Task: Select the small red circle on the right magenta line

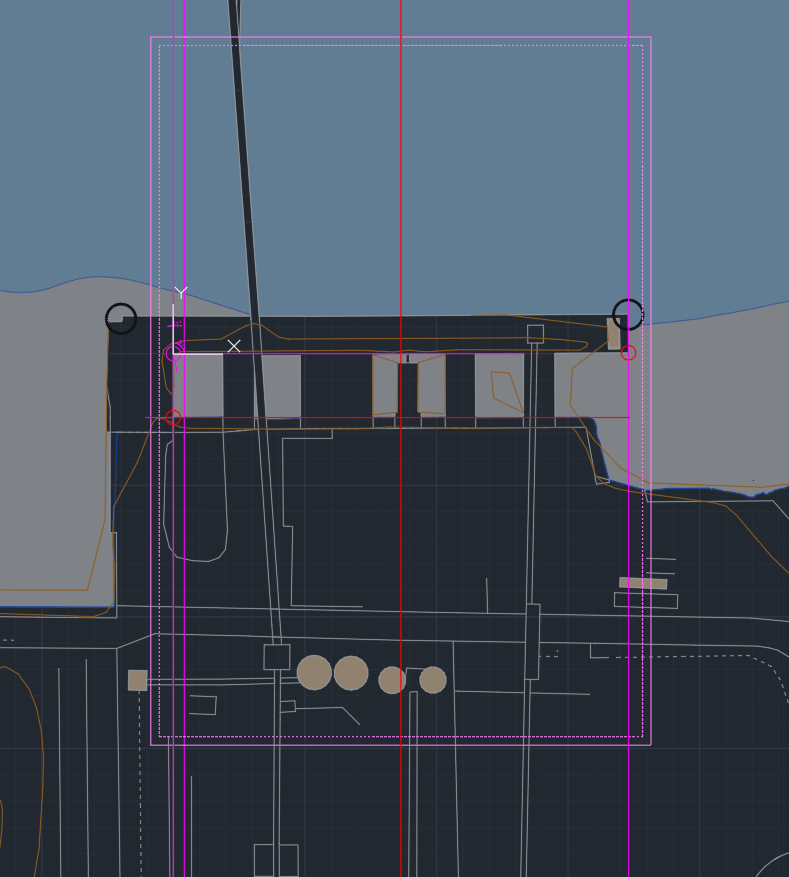Action: (x=628, y=353)
